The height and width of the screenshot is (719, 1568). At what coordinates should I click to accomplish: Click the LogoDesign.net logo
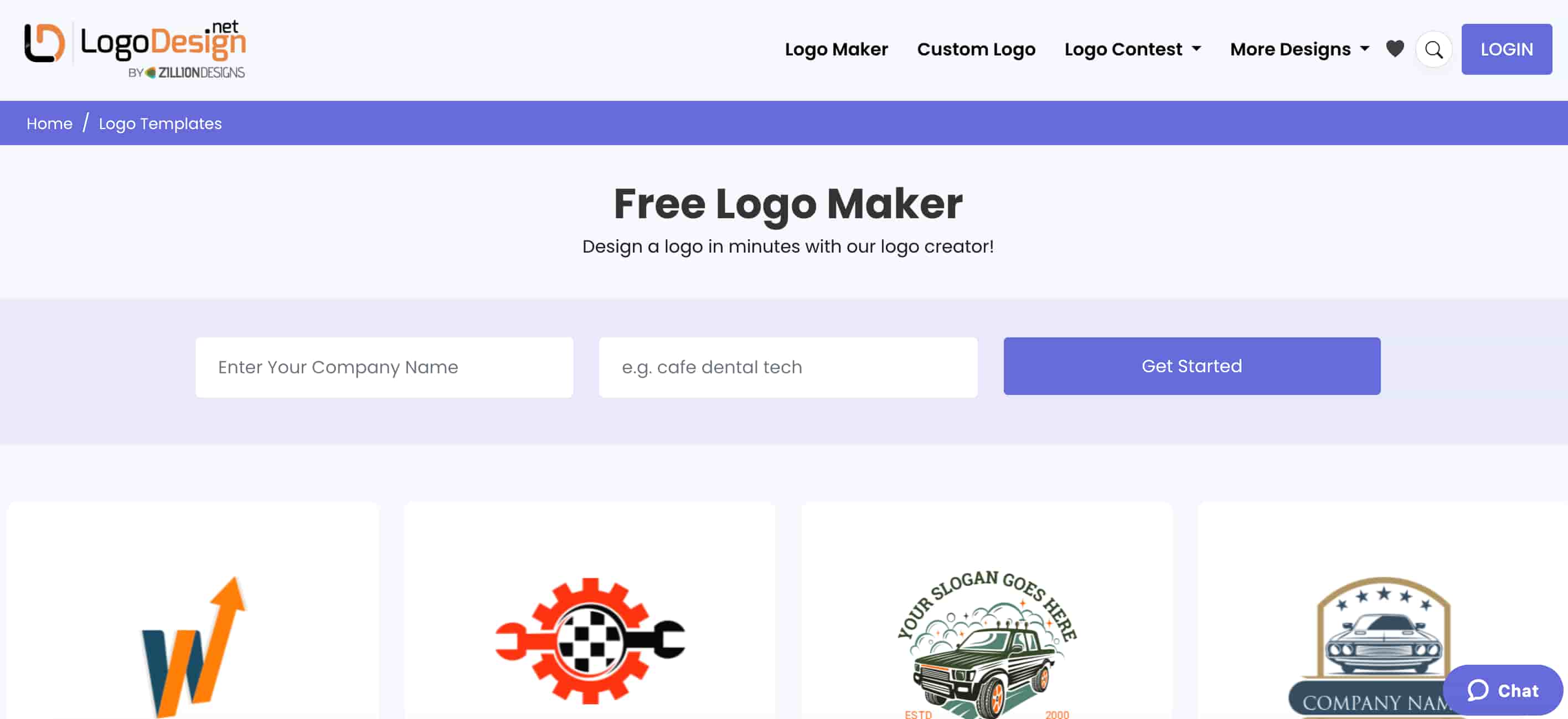135,49
